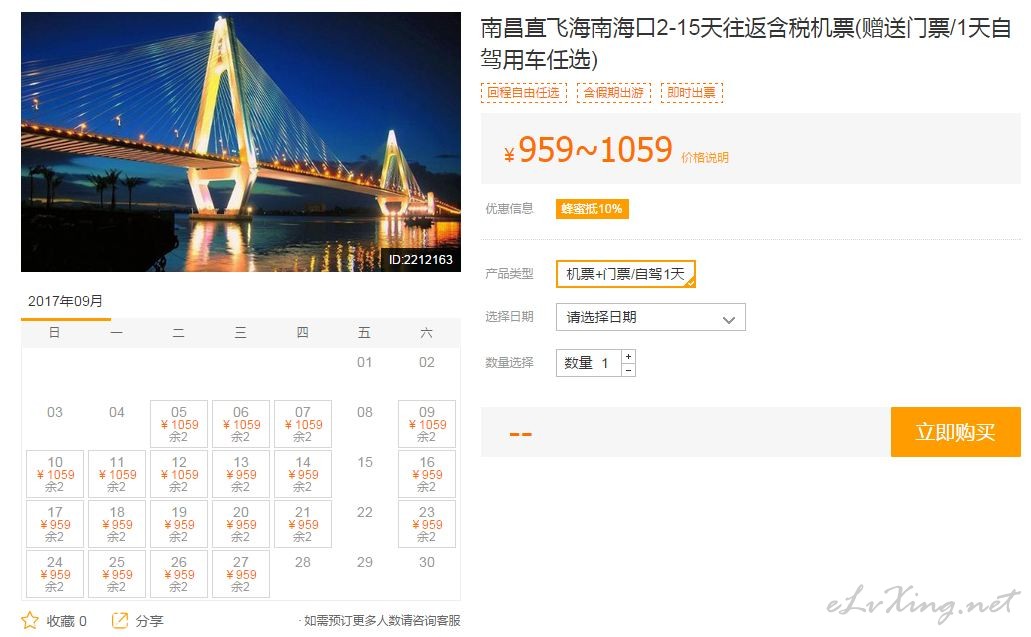Screen dimensions: 1031x637
Task: Select product type 机票+门票/自驾1天
Action: coord(625,273)
